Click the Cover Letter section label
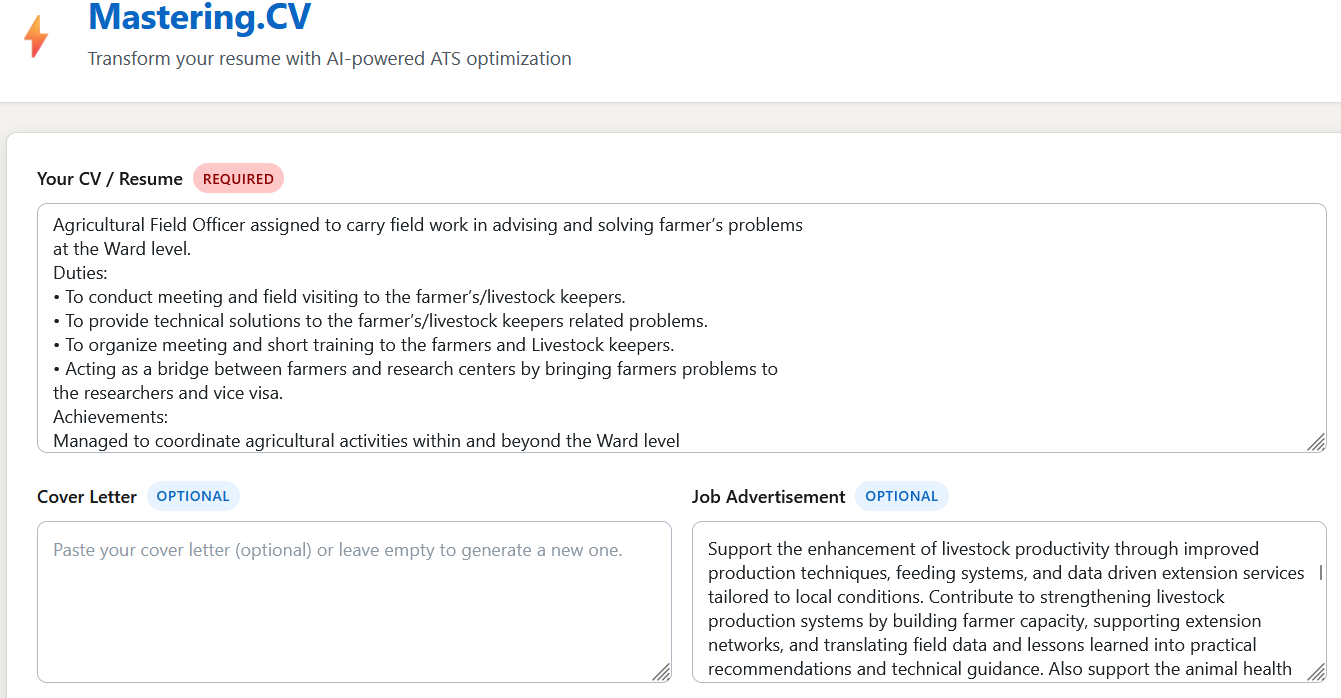The height and width of the screenshot is (698, 1341). tap(86, 496)
